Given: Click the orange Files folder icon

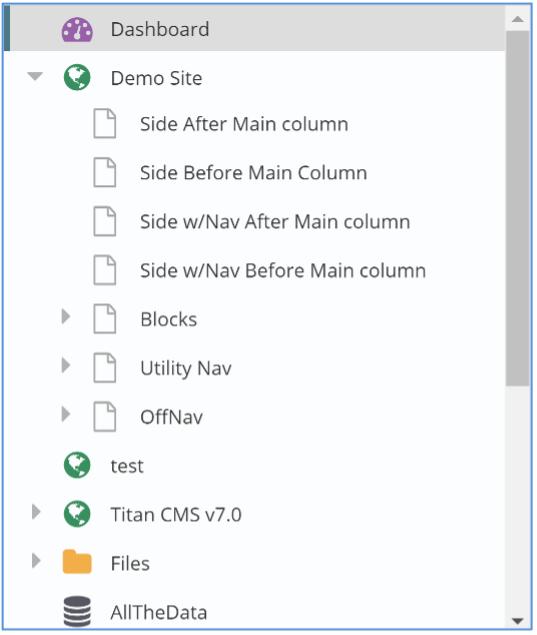Looking at the screenshot, I should [77, 562].
